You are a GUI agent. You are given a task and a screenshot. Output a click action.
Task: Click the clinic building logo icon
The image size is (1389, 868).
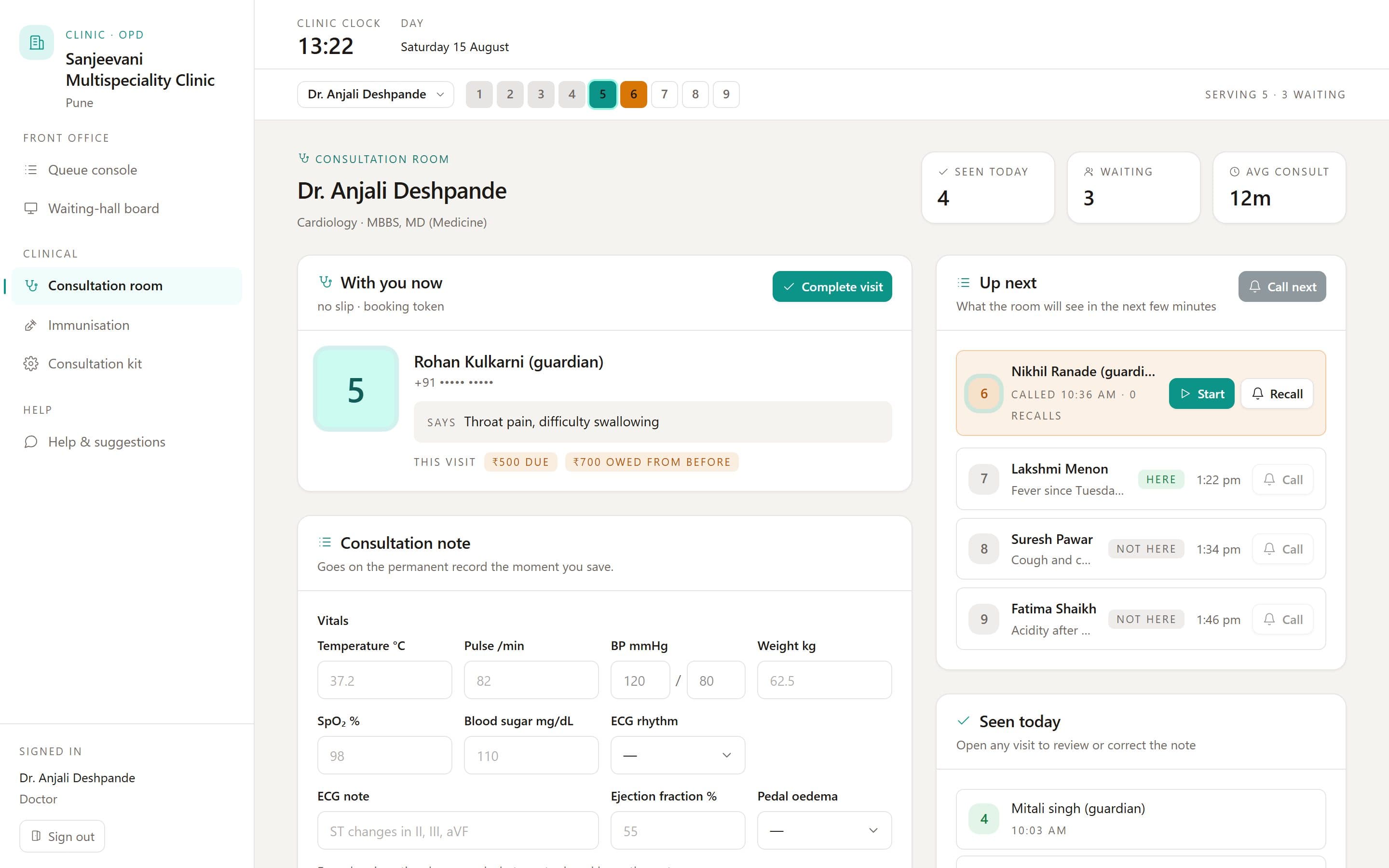(37, 42)
